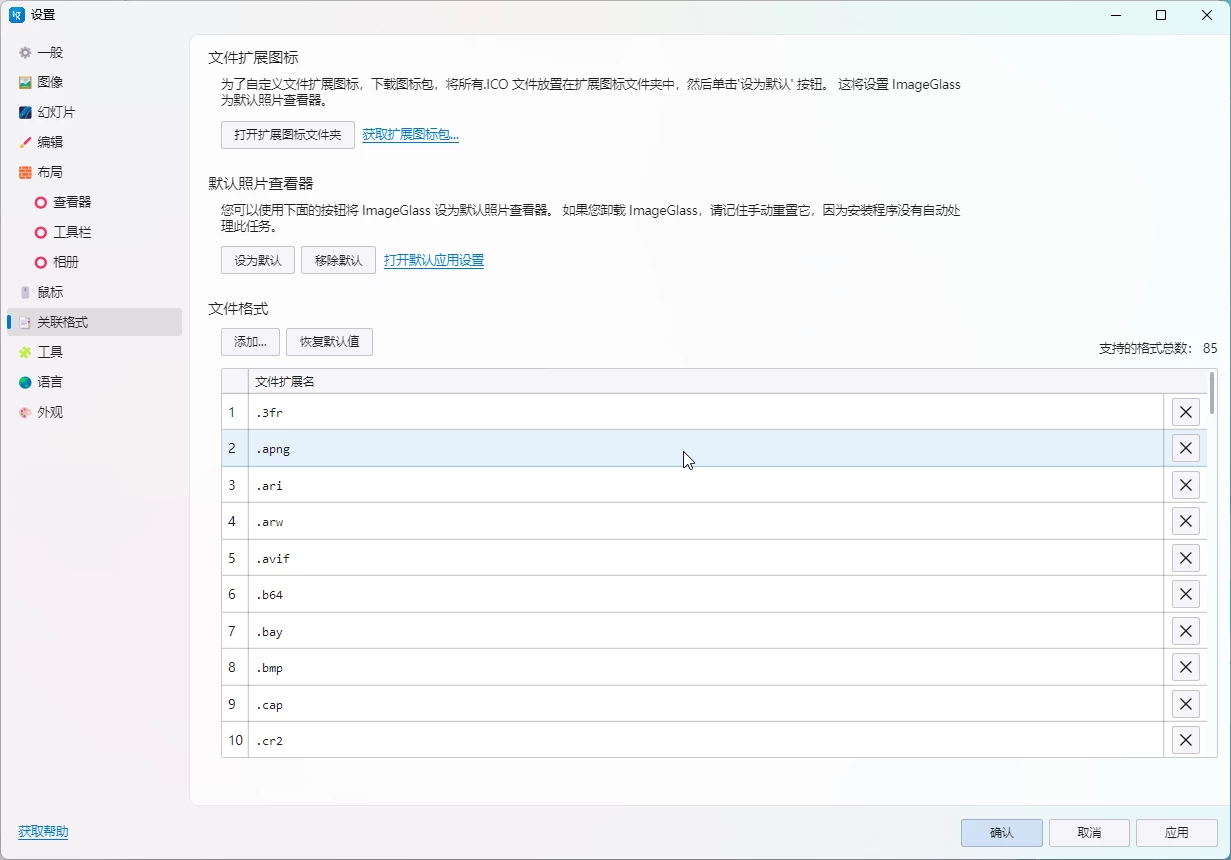The image size is (1231, 860).
Task: Click the 设为默认 (Set as default) button
Action: click(257, 260)
